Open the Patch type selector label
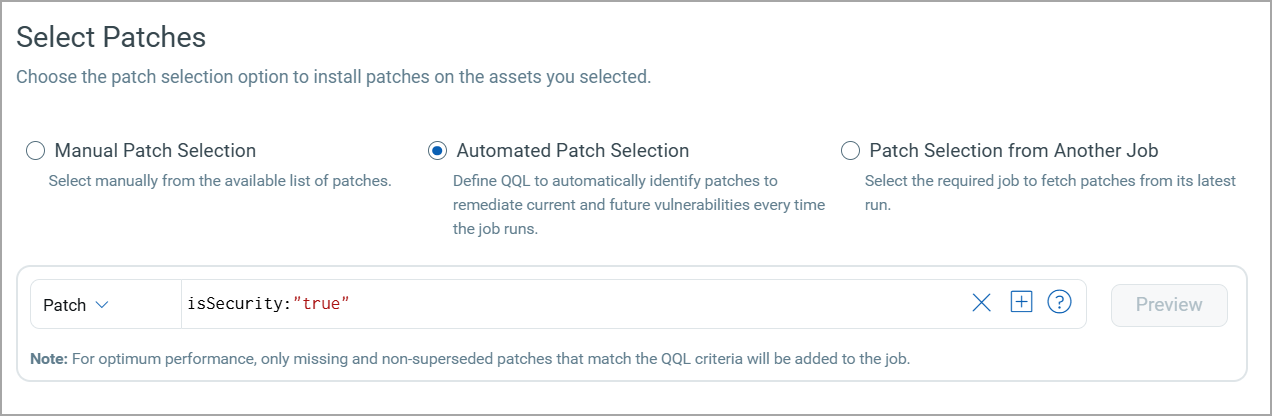This screenshot has width=1272, height=416. (65, 305)
